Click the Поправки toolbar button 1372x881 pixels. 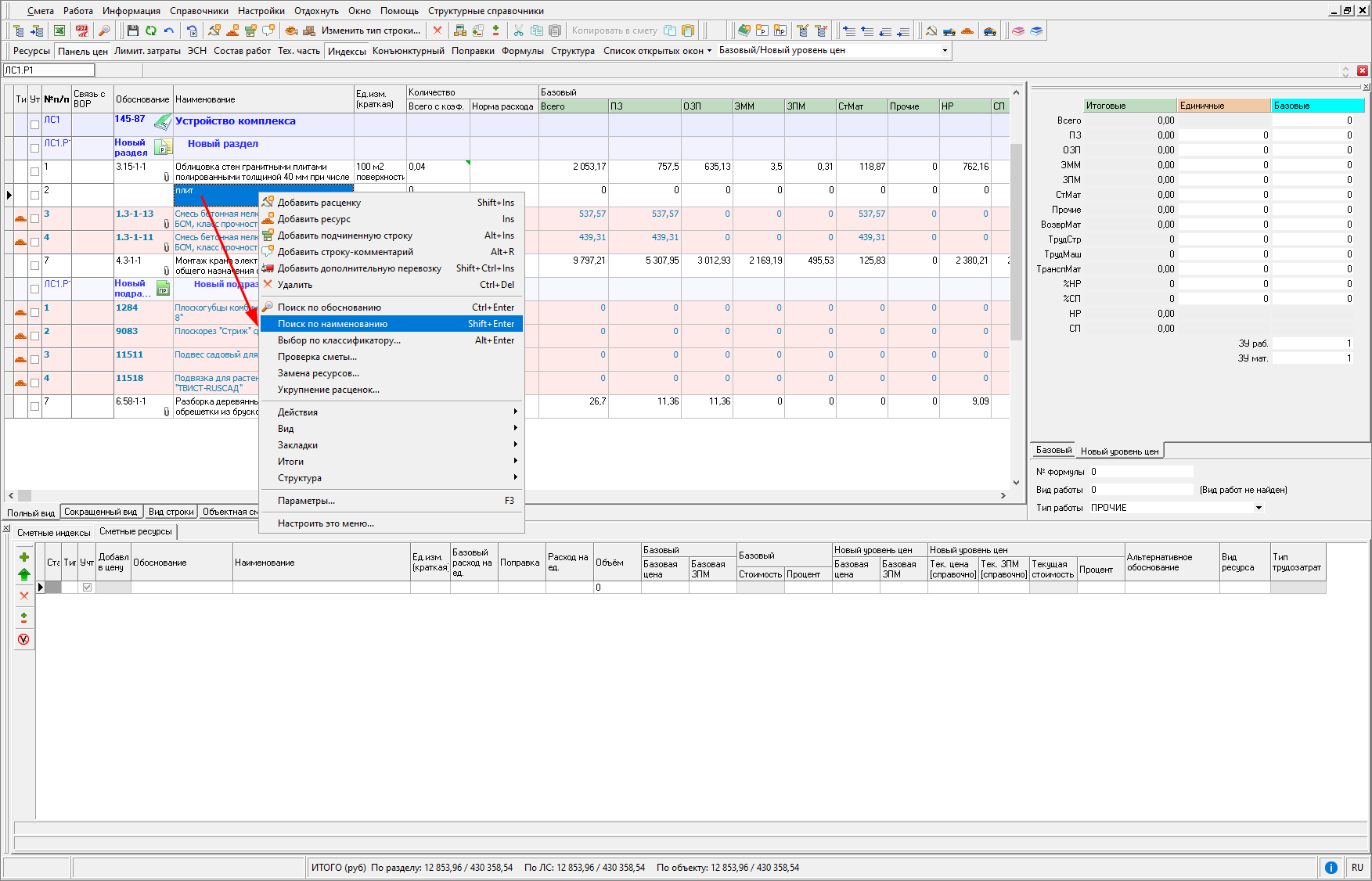(x=473, y=51)
